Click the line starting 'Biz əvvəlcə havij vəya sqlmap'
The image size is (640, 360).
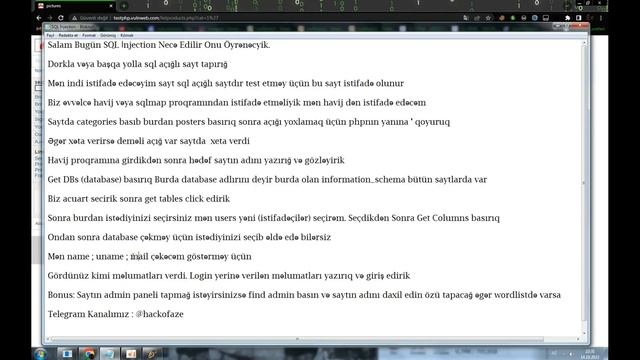(237, 102)
